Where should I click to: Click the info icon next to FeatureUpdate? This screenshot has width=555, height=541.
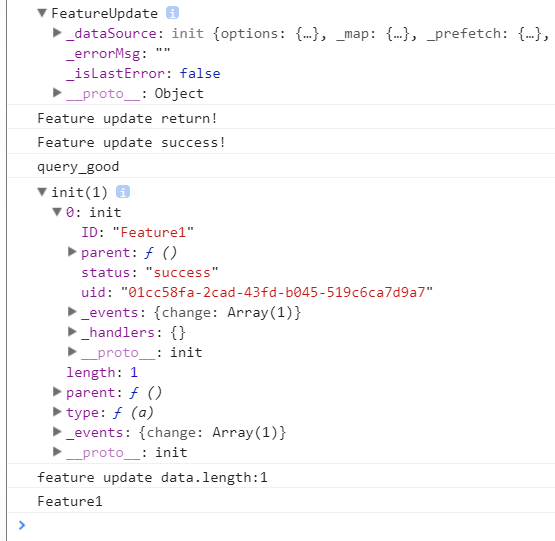click(x=172, y=13)
